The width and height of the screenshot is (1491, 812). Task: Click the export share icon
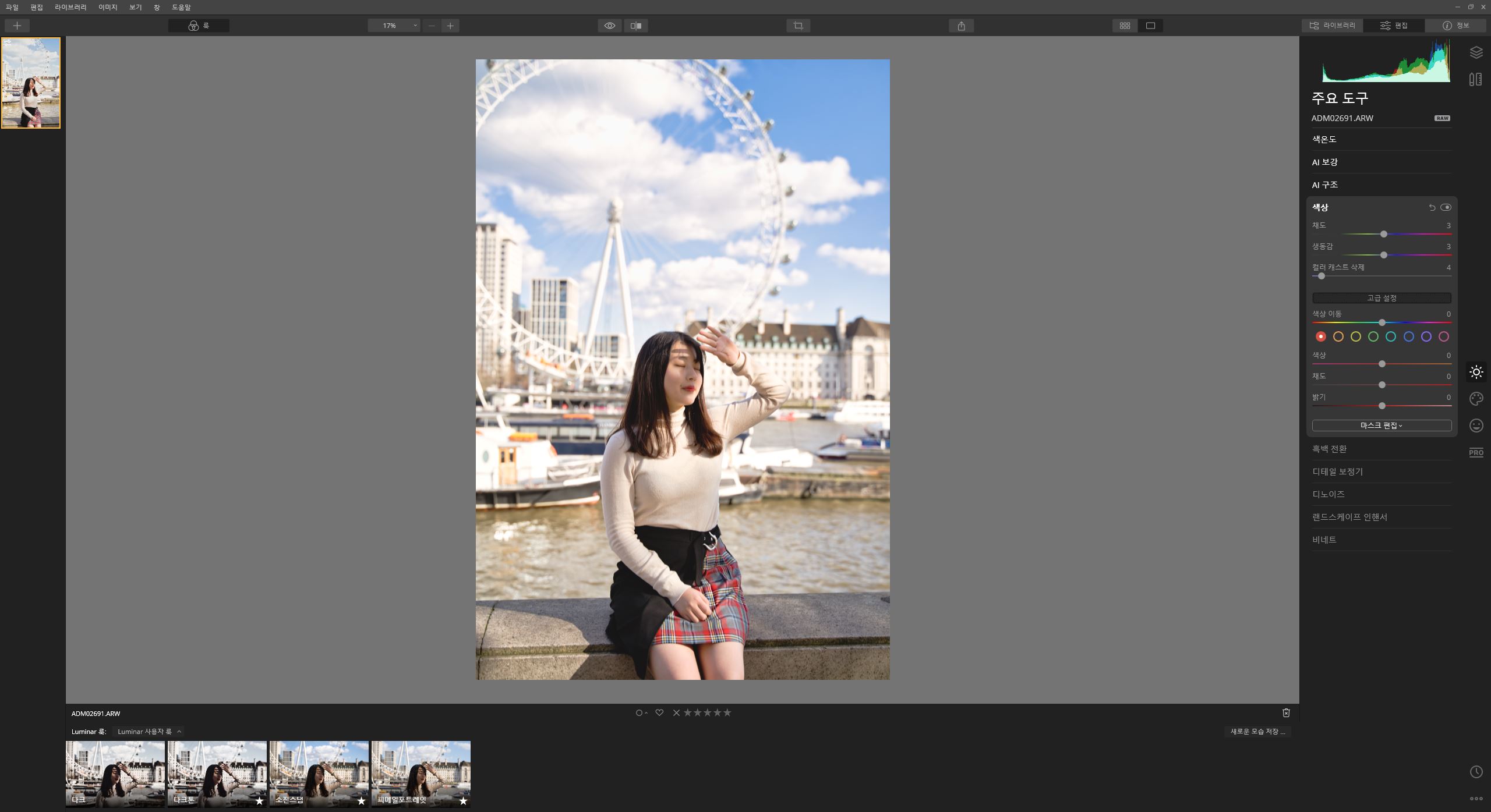click(961, 26)
